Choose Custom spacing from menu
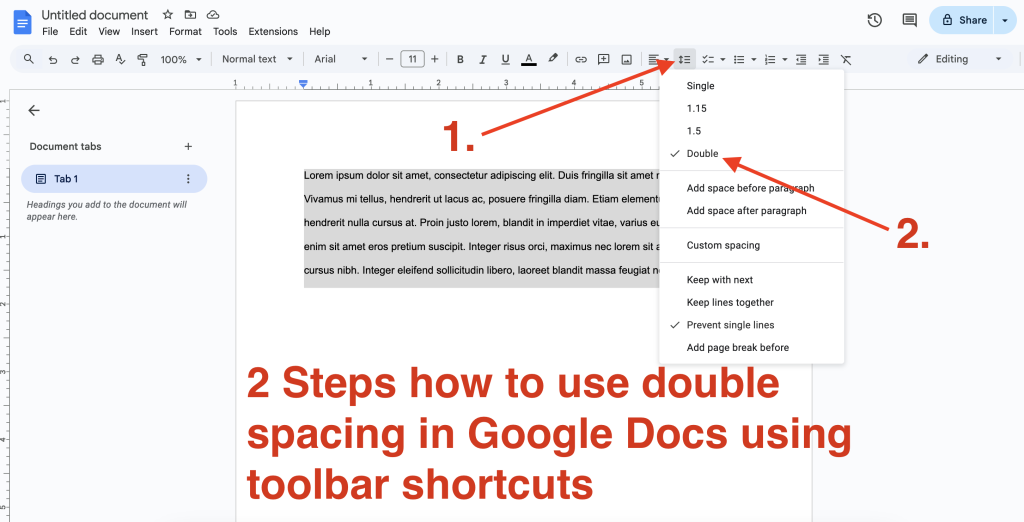This screenshot has height=522, width=1024. click(x=723, y=245)
